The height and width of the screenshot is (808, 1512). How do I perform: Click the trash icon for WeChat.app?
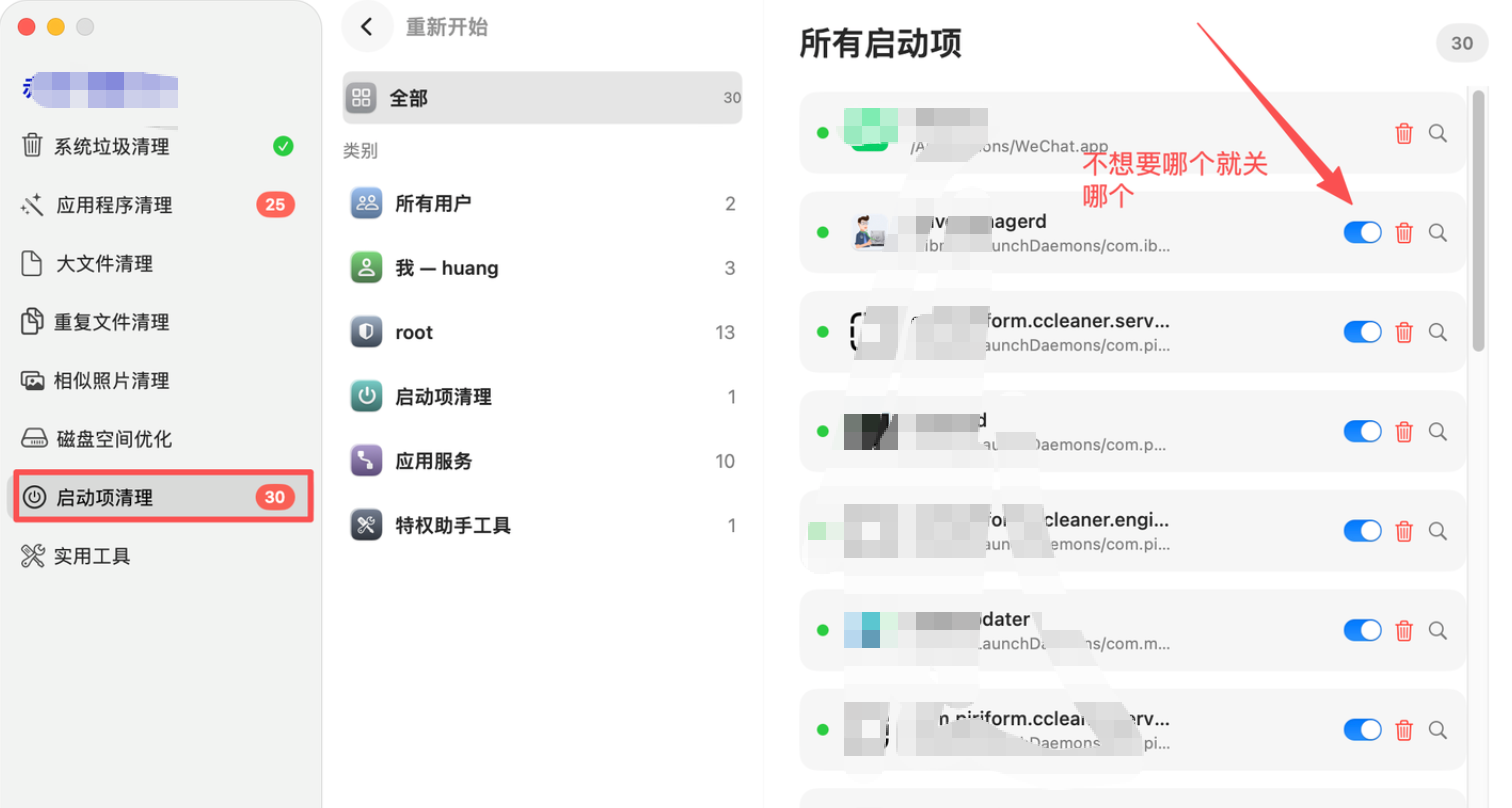click(x=1404, y=133)
